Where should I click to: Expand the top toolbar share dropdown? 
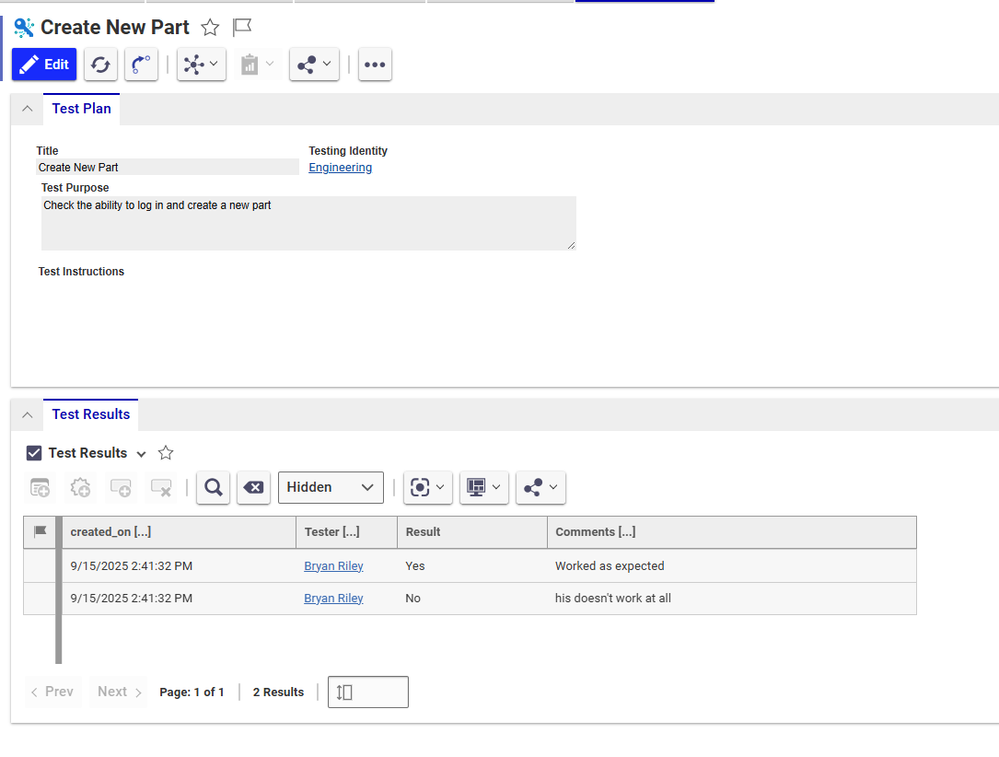coord(314,64)
